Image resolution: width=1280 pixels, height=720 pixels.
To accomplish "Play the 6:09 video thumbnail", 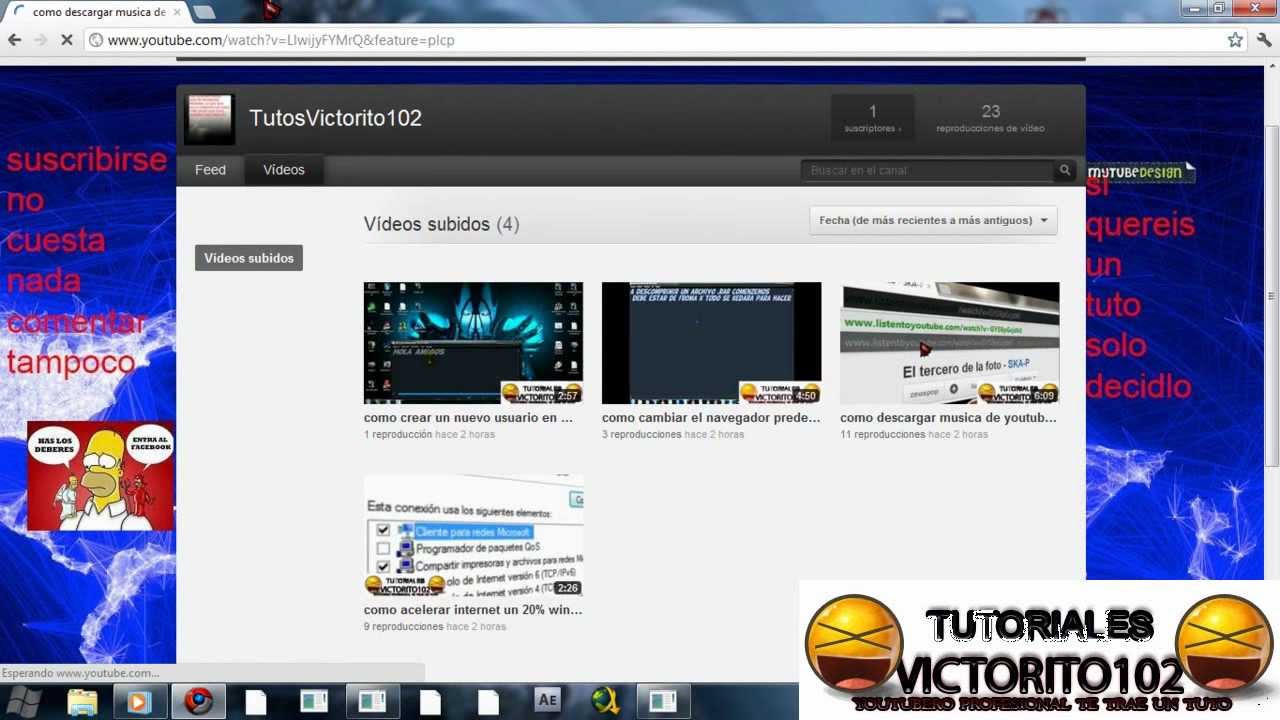I will [949, 343].
